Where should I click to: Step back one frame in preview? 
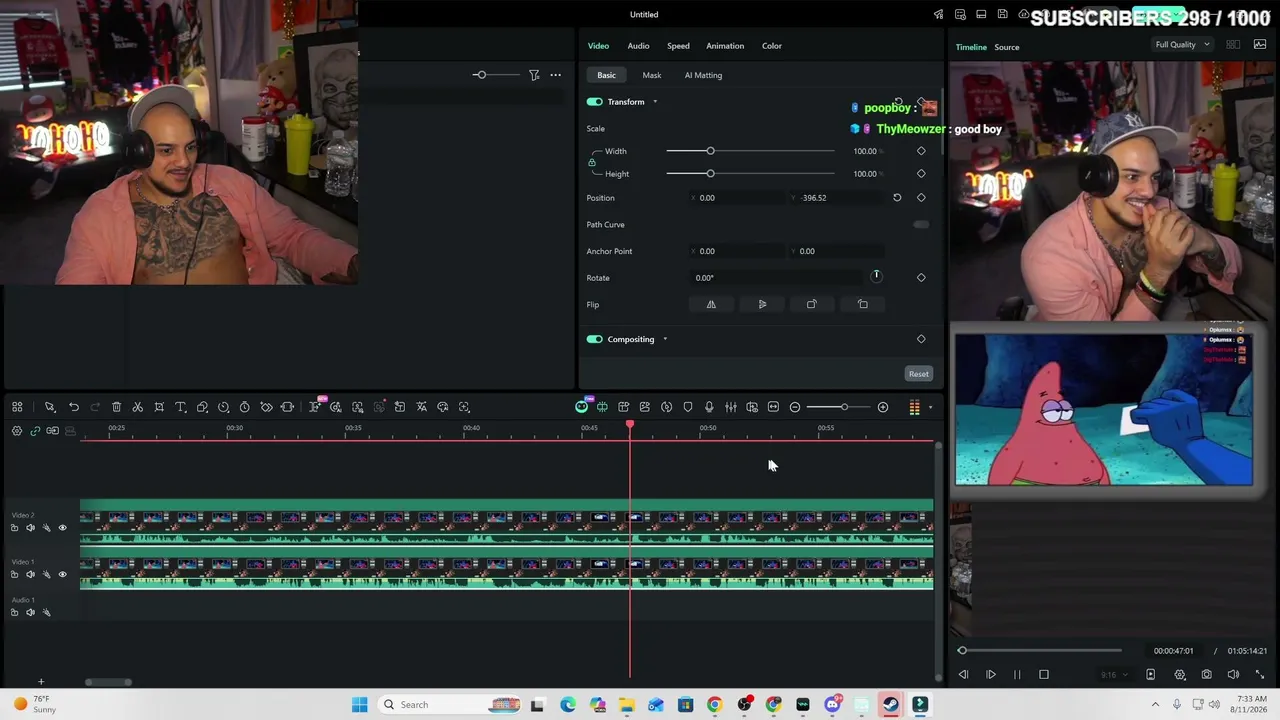[x=964, y=675]
